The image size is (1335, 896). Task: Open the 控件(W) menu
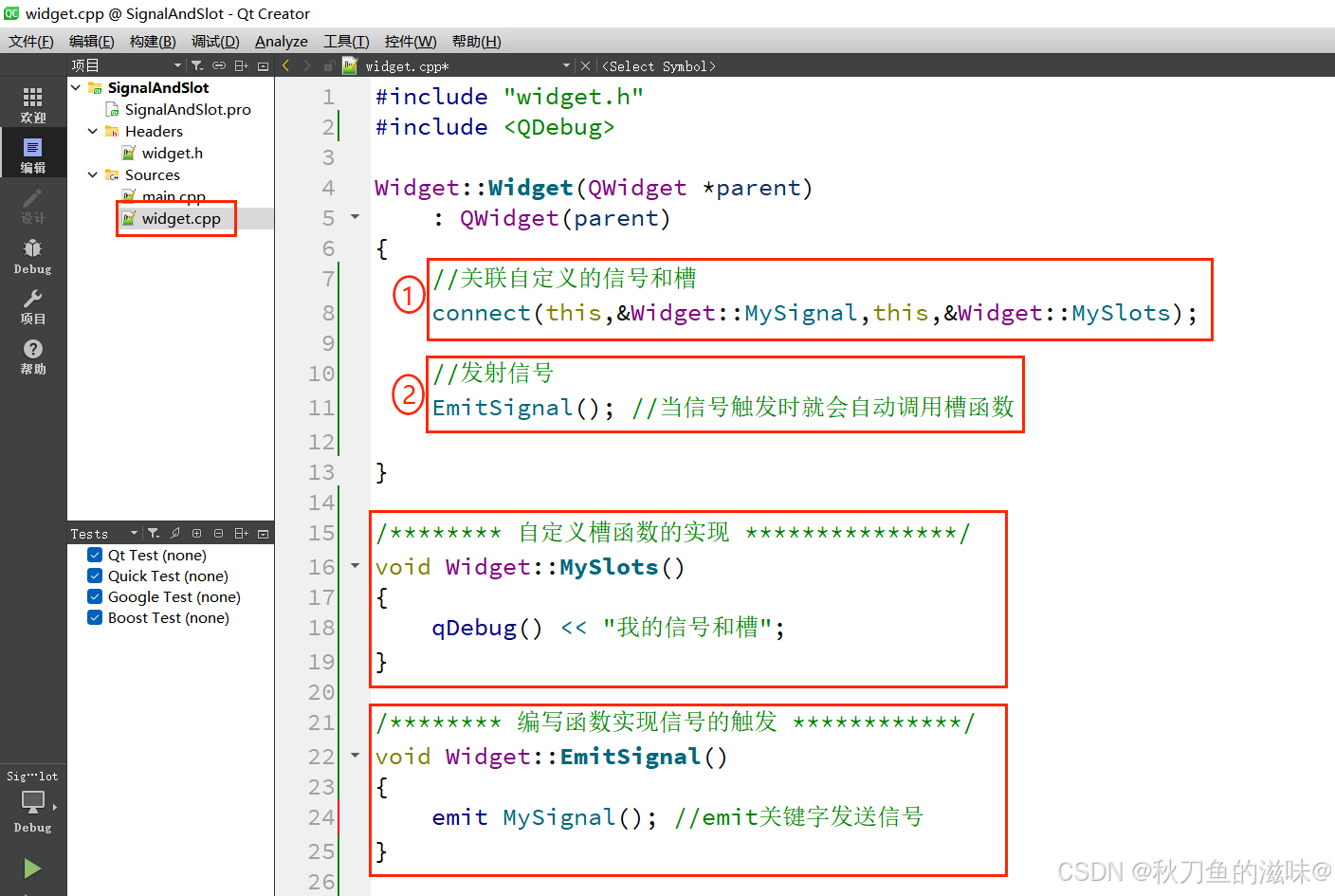coord(411,41)
